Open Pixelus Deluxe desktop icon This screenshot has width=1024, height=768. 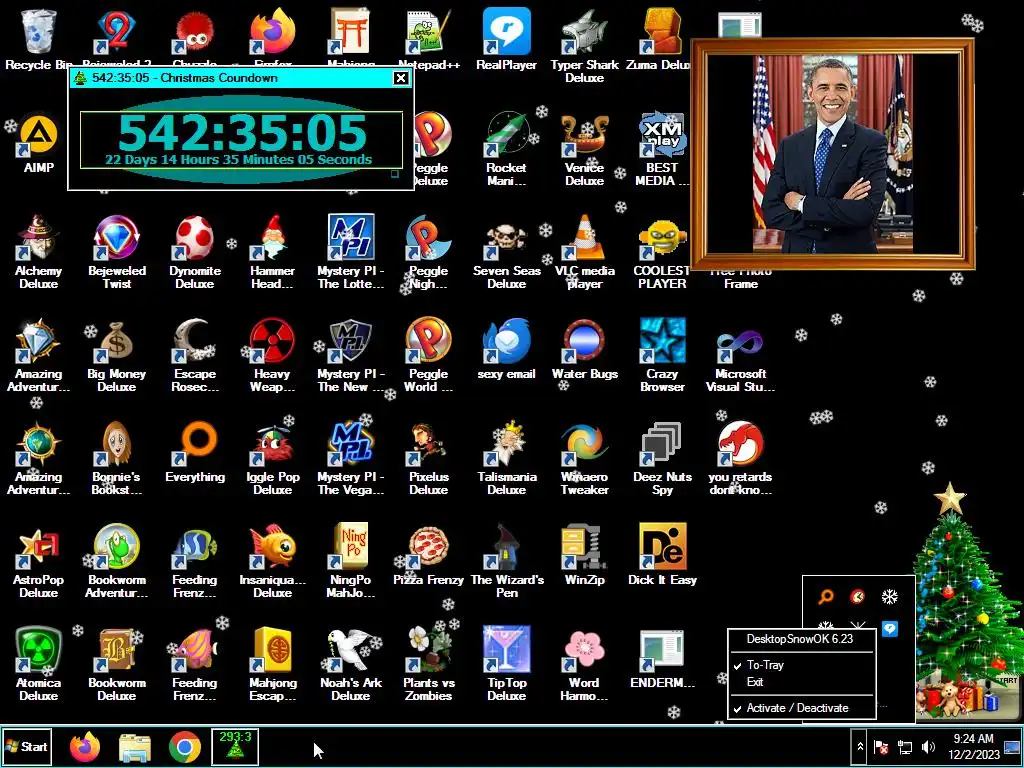[428, 458]
